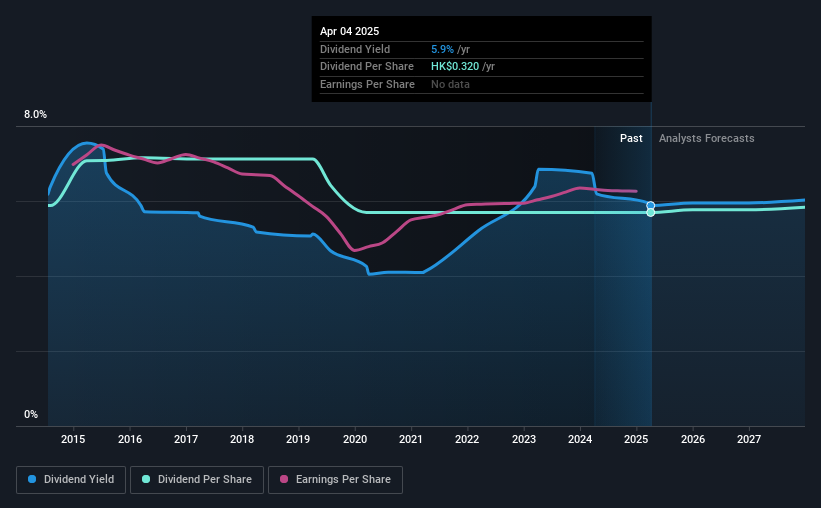Toggle the Dividend Per Share legend button
This screenshot has width=821, height=508.
pyautogui.click(x=197, y=480)
